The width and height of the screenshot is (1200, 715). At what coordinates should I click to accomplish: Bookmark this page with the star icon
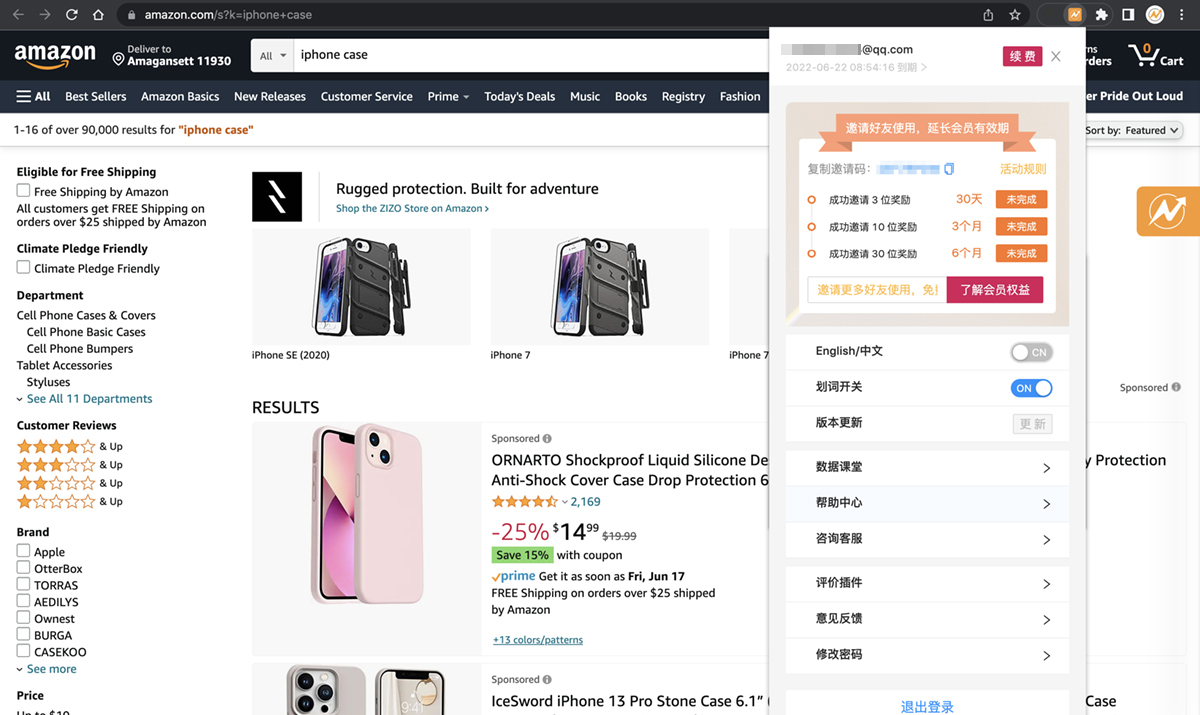pyautogui.click(x=1015, y=15)
